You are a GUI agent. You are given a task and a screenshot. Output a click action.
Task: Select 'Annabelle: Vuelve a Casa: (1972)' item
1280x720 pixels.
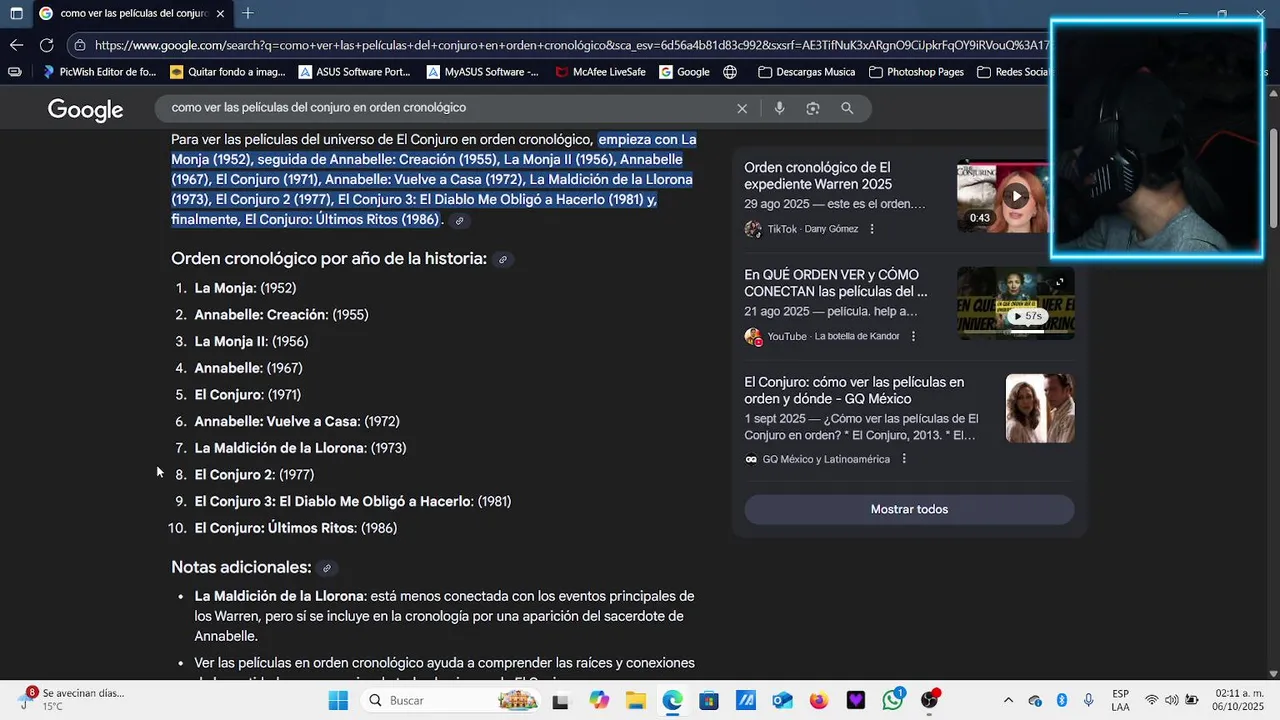click(x=297, y=422)
